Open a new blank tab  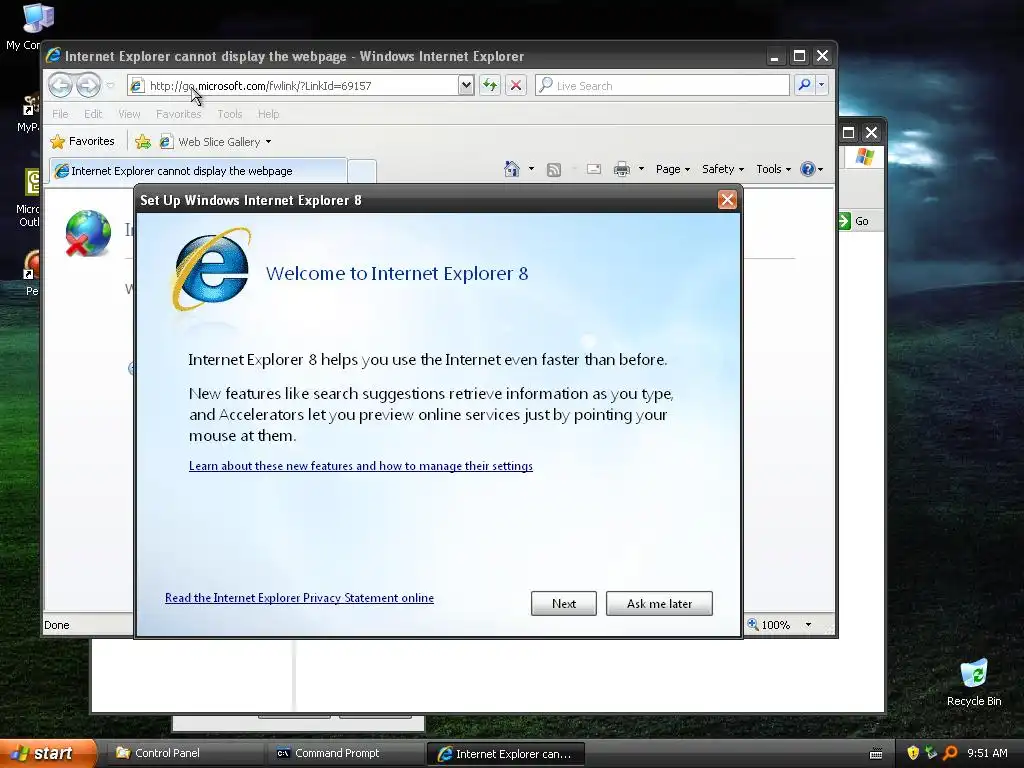click(362, 171)
